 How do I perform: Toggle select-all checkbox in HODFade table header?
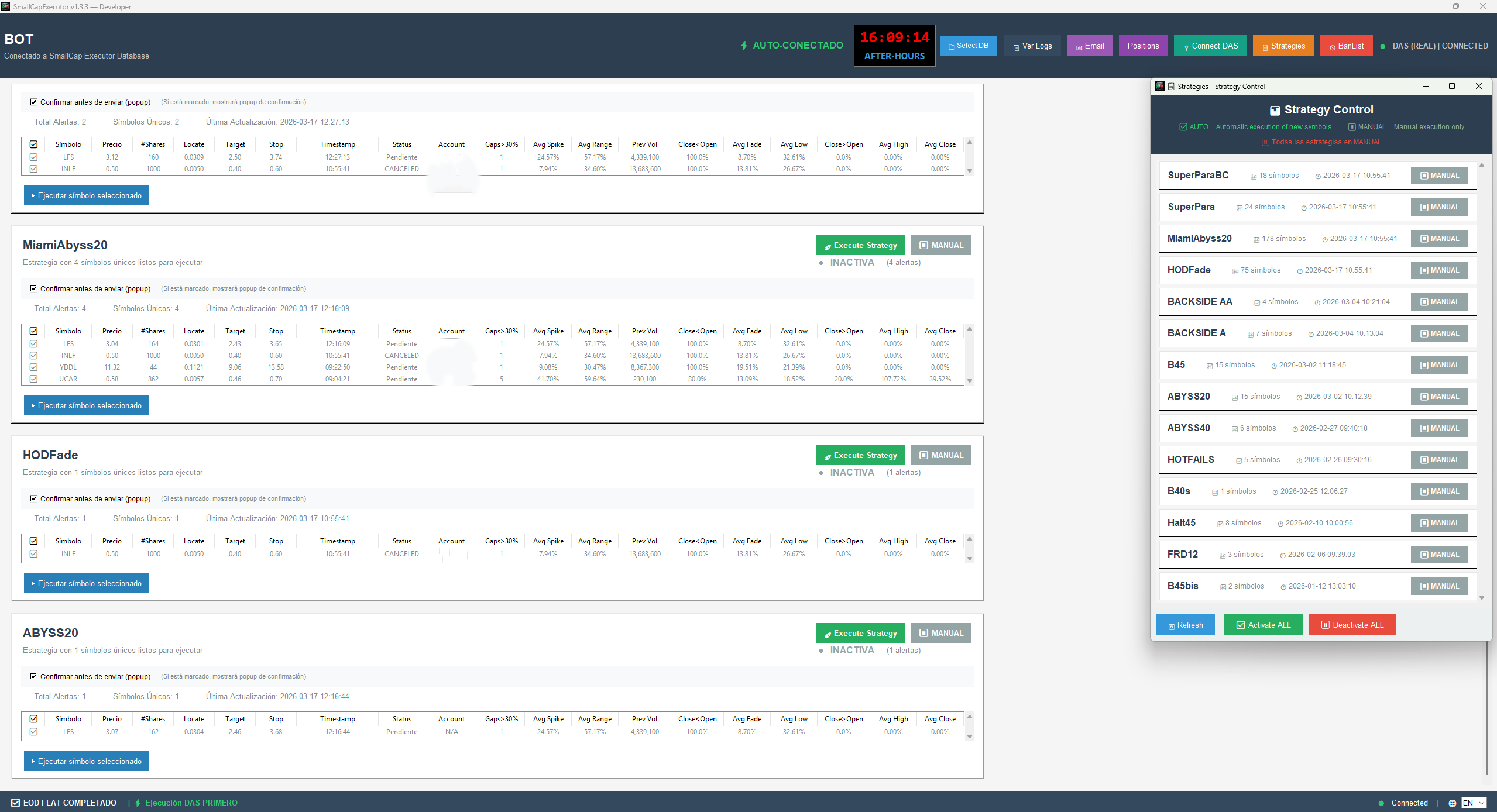tap(33, 541)
